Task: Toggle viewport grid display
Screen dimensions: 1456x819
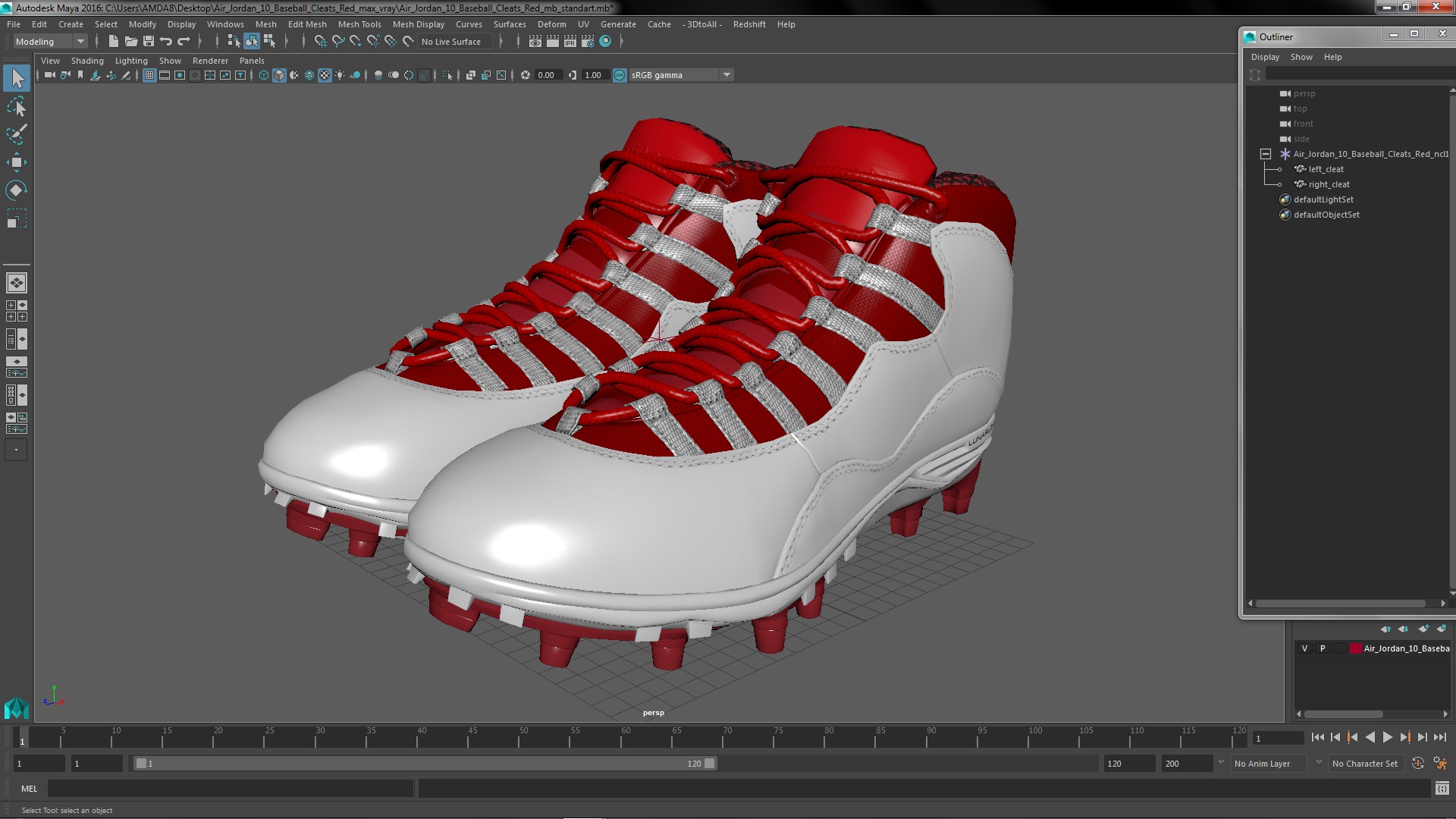Action: point(149,75)
